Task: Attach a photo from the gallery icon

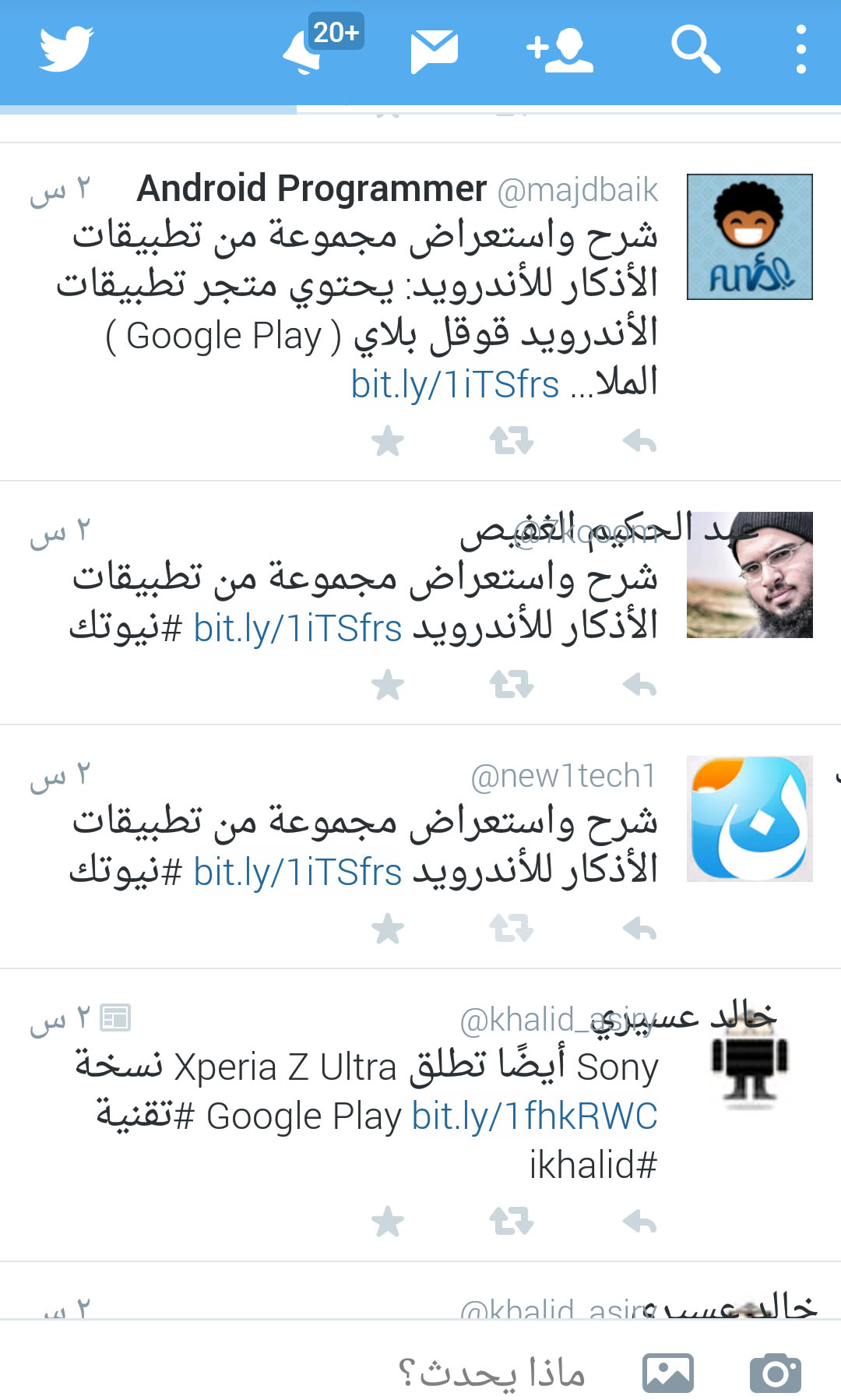Action: pyautogui.click(x=668, y=1374)
